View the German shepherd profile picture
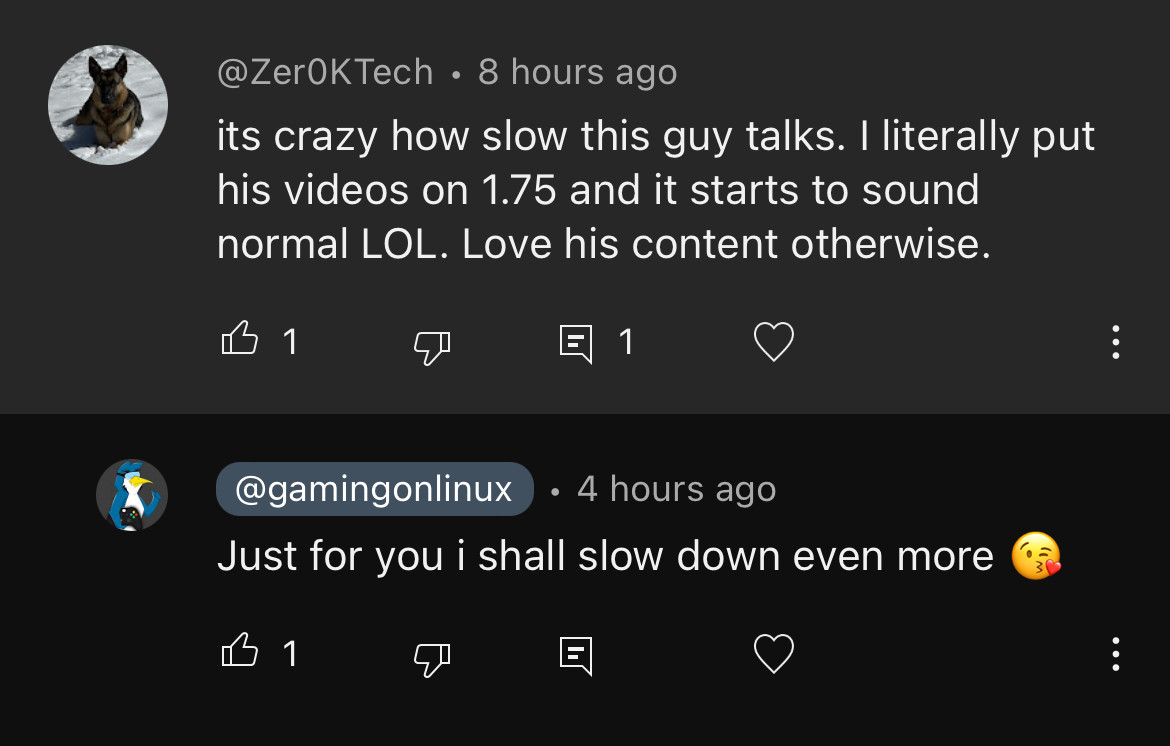Image resolution: width=1170 pixels, height=746 pixels. click(x=108, y=104)
